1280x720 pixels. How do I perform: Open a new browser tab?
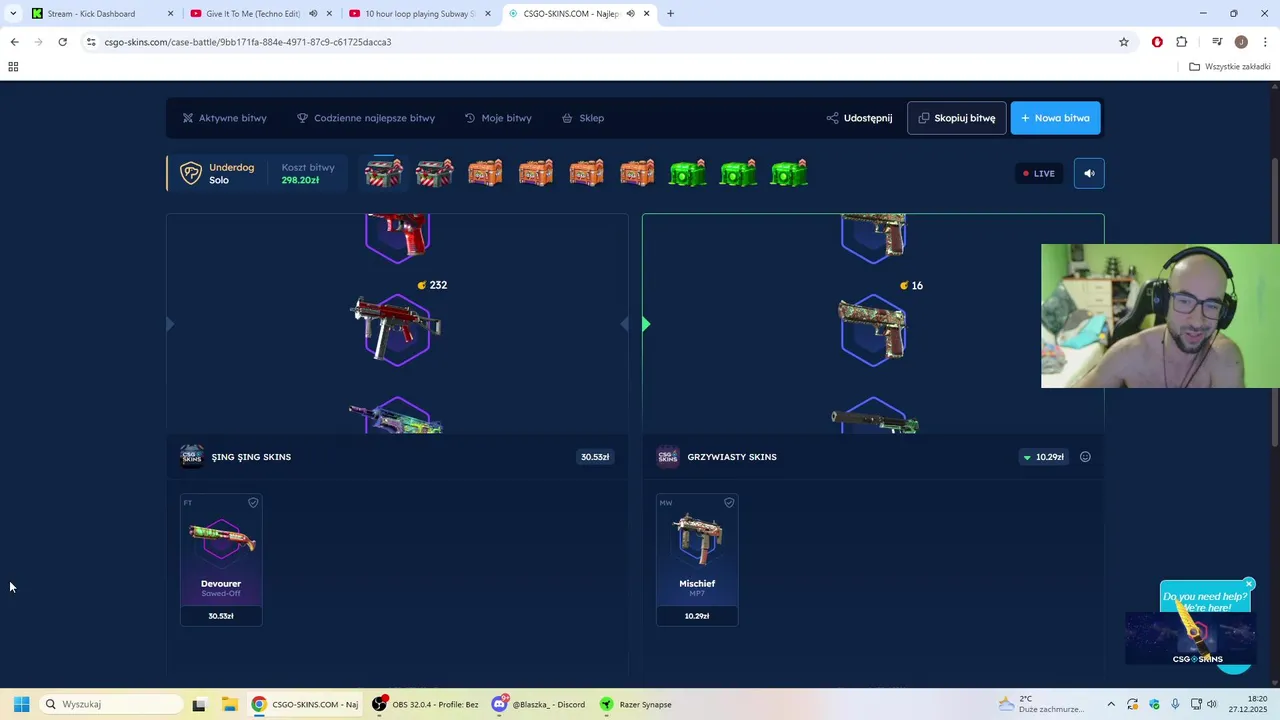point(670,14)
